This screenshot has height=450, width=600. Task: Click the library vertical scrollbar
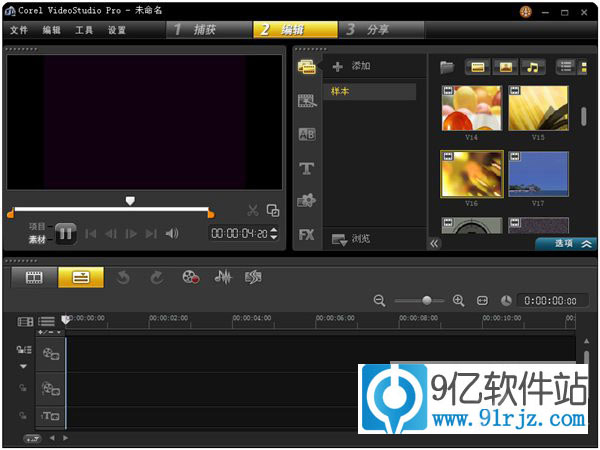tap(584, 116)
